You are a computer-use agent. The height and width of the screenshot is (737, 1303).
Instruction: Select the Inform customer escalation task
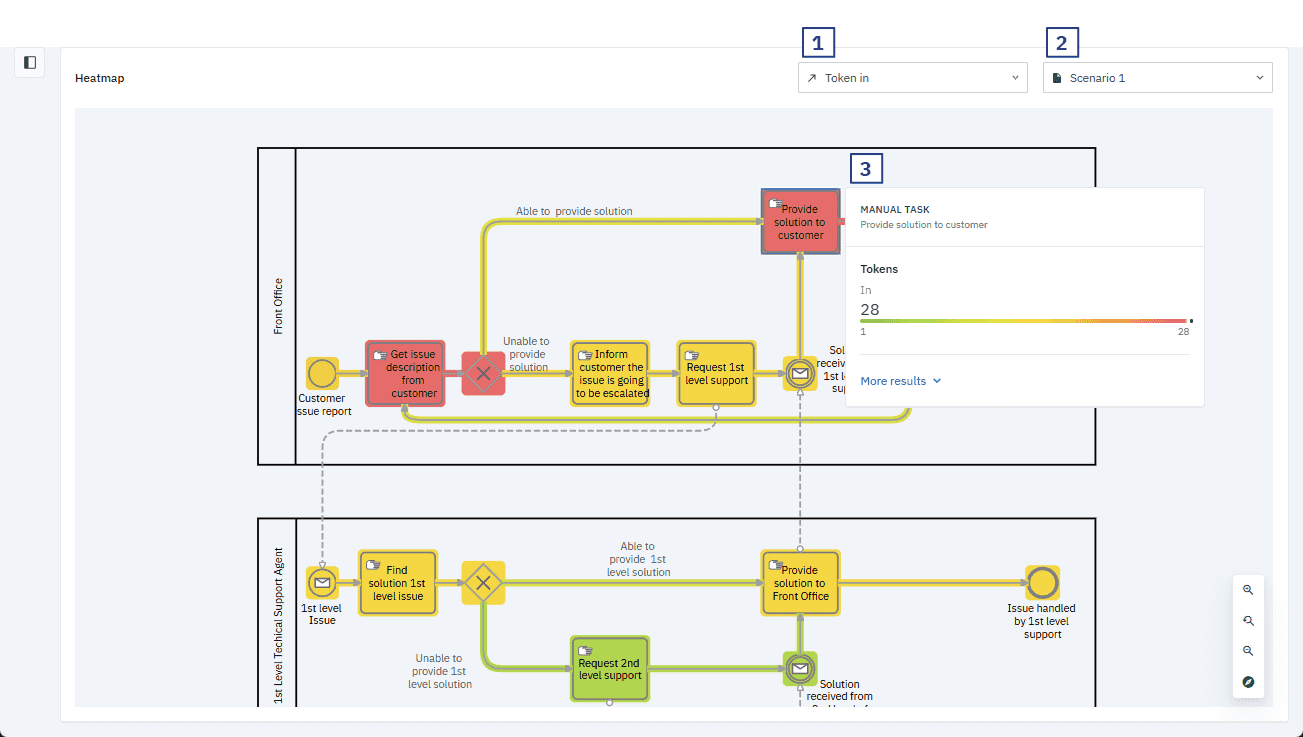tap(610, 373)
